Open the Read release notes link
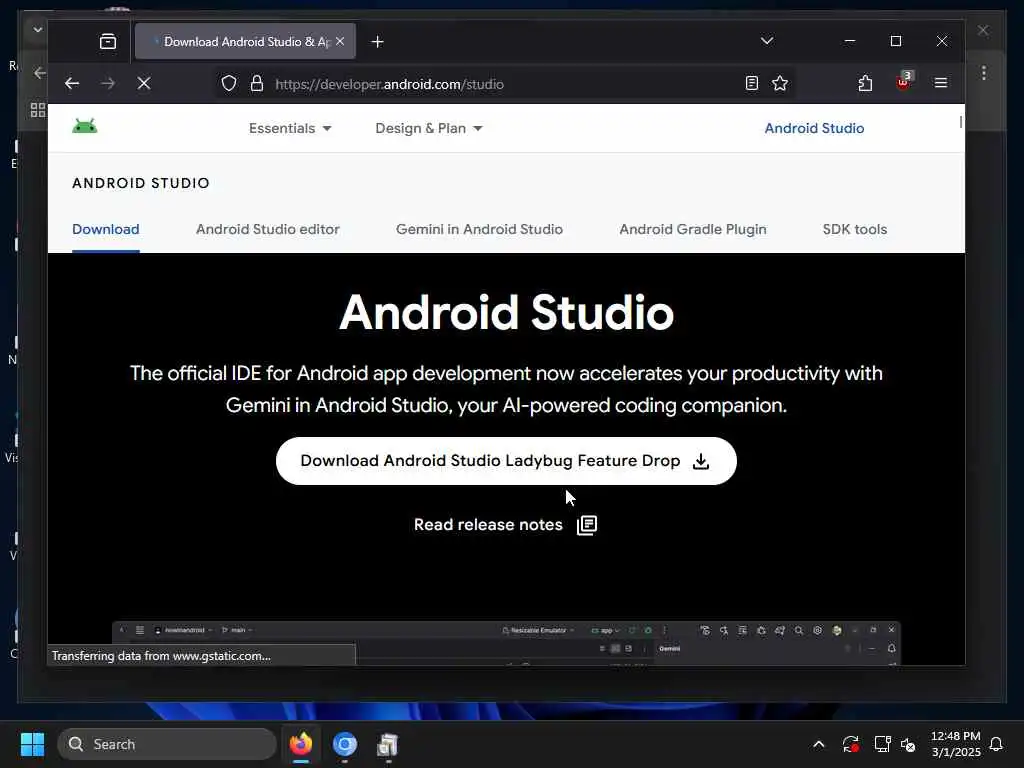Screen dimensions: 1024x768 point(488,524)
